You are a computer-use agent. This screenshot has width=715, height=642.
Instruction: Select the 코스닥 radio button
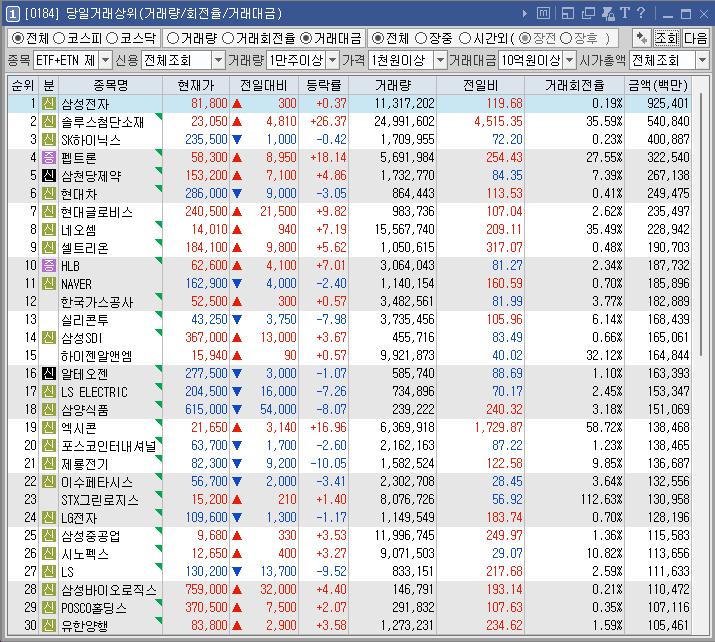(x=112, y=38)
